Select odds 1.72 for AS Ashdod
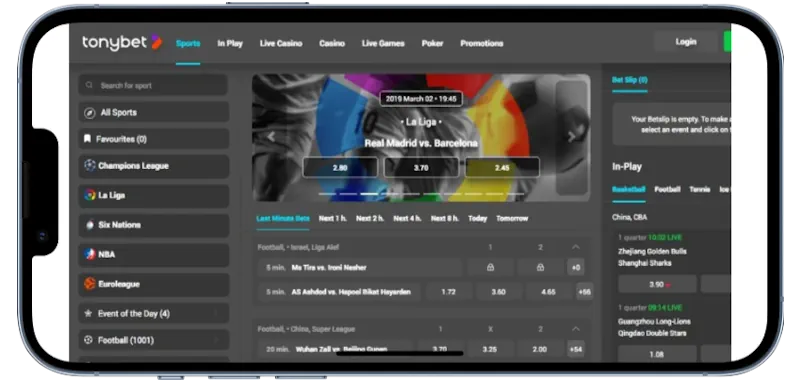The height and width of the screenshot is (380, 800). pyautogui.click(x=448, y=292)
